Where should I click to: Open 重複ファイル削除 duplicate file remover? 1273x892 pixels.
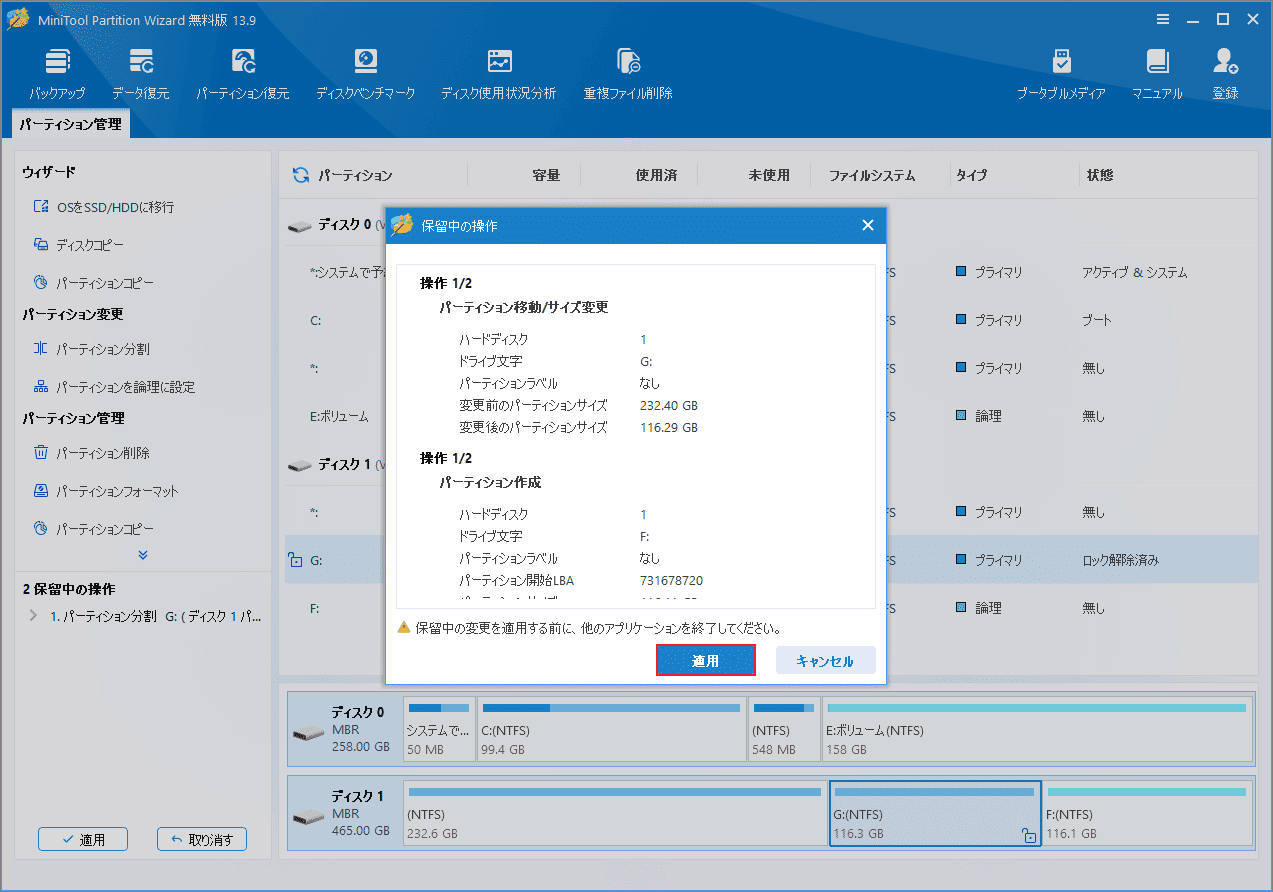click(628, 73)
